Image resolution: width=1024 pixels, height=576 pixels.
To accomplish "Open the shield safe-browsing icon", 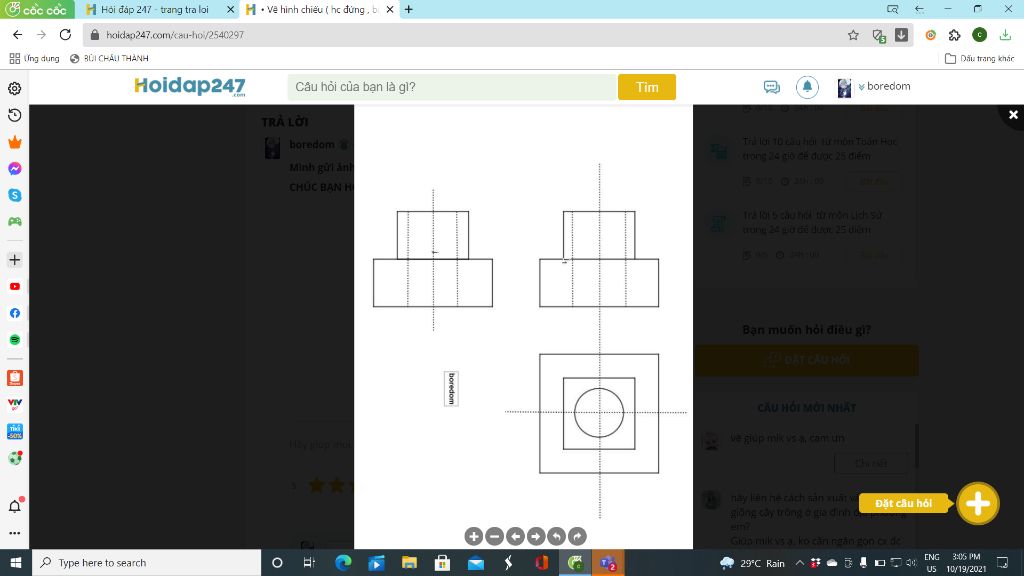I will click(x=878, y=35).
